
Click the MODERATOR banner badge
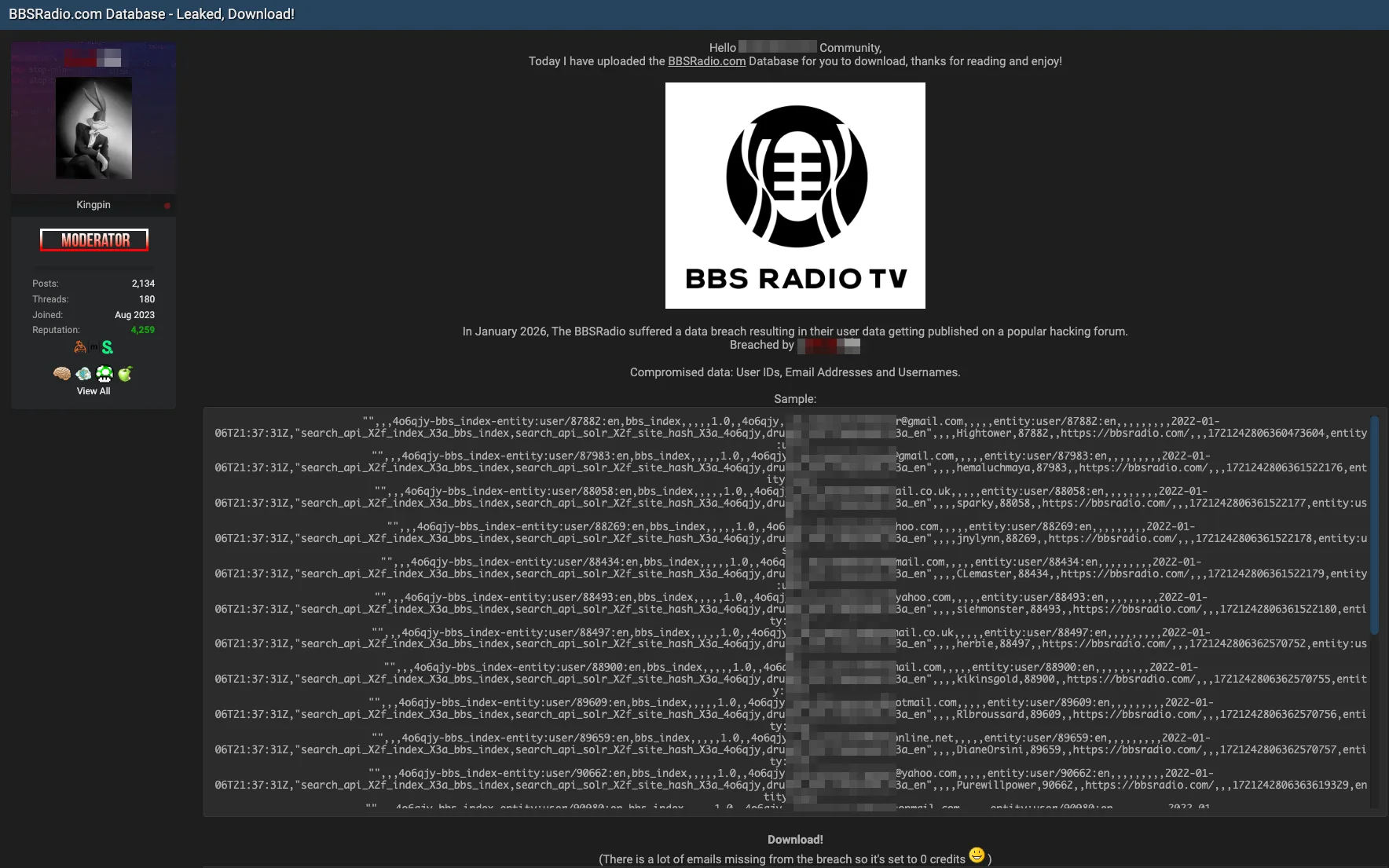[x=93, y=240]
